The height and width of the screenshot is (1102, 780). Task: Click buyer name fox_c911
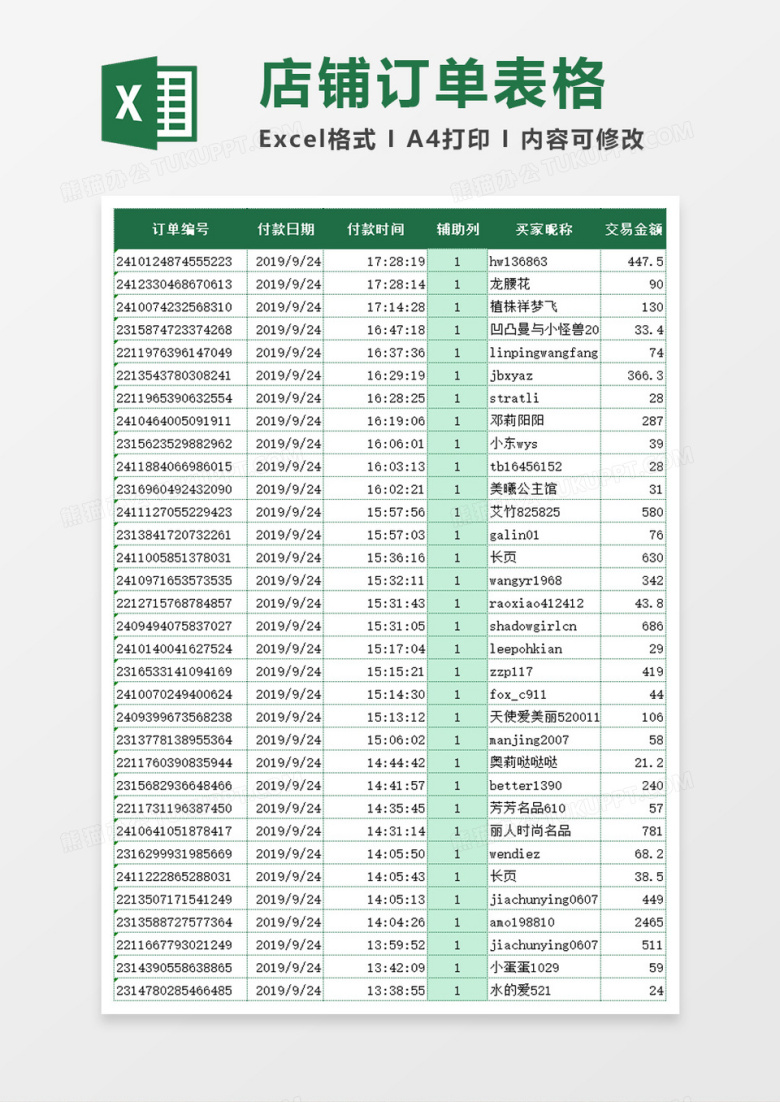(x=518, y=694)
